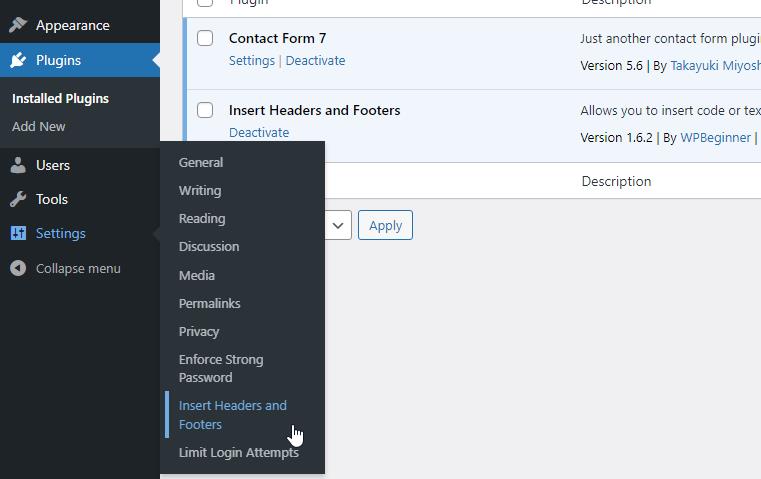Open the WPBeginner author link
This screenshot has width=761, height=479.
pyautogui.click(x=715, y=137)
